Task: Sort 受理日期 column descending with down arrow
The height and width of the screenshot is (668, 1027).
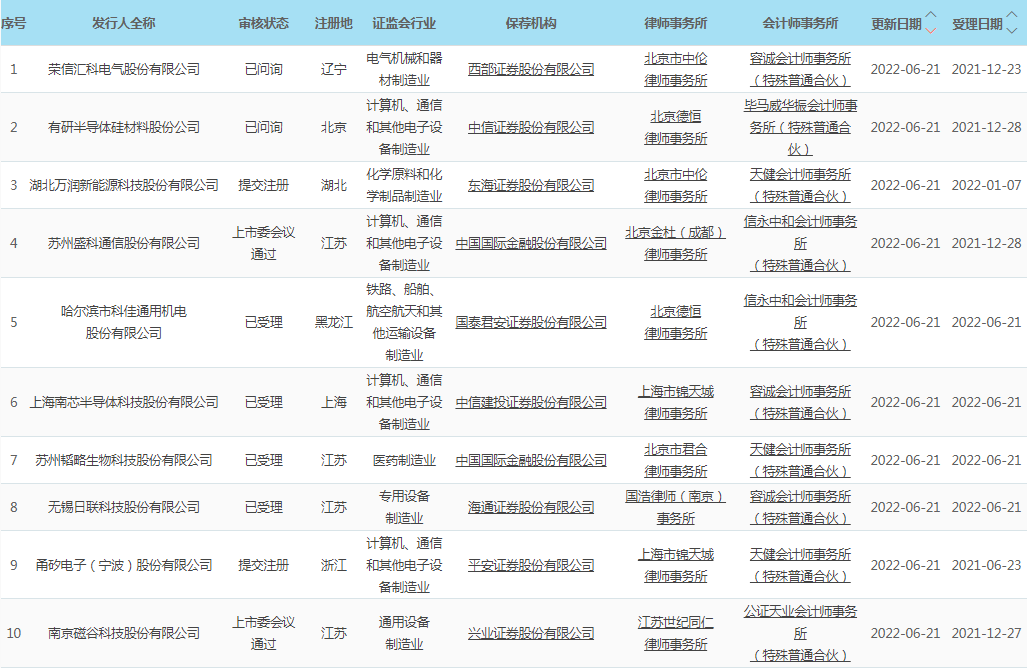Action: [1011, 30]
